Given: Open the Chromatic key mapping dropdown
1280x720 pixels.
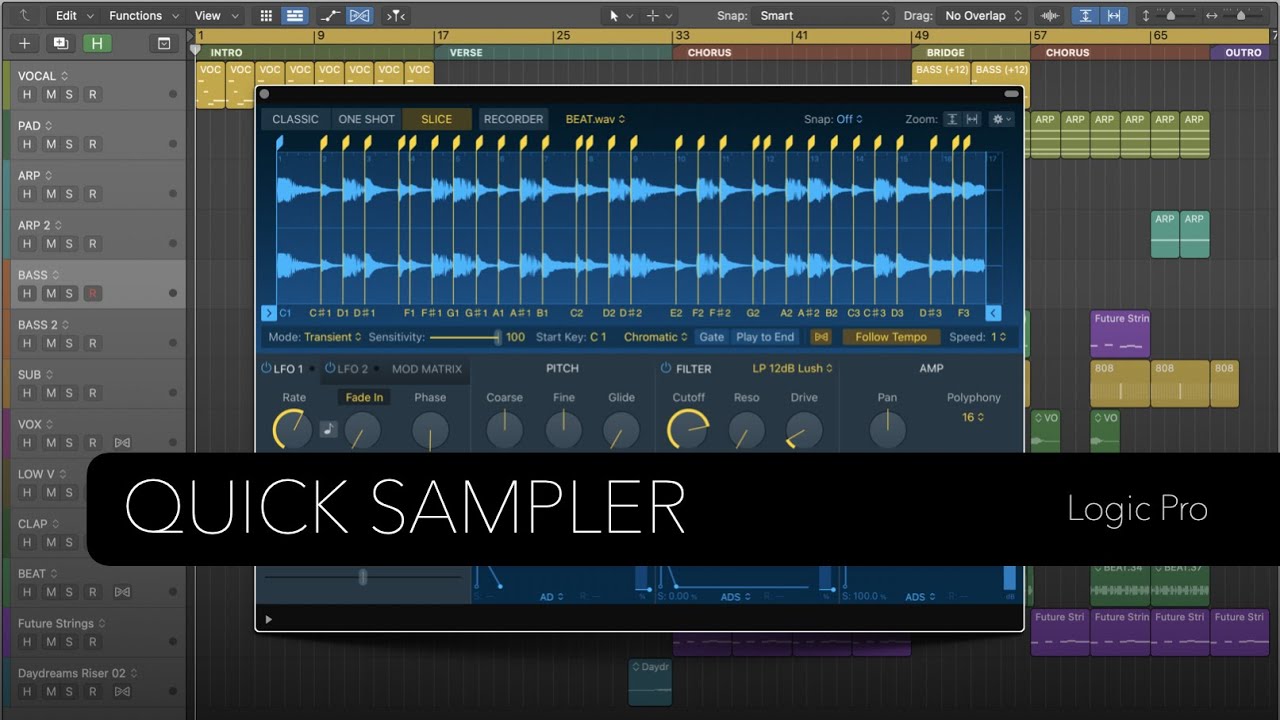Looking at the screenshot, I should [x=656, y=337].
